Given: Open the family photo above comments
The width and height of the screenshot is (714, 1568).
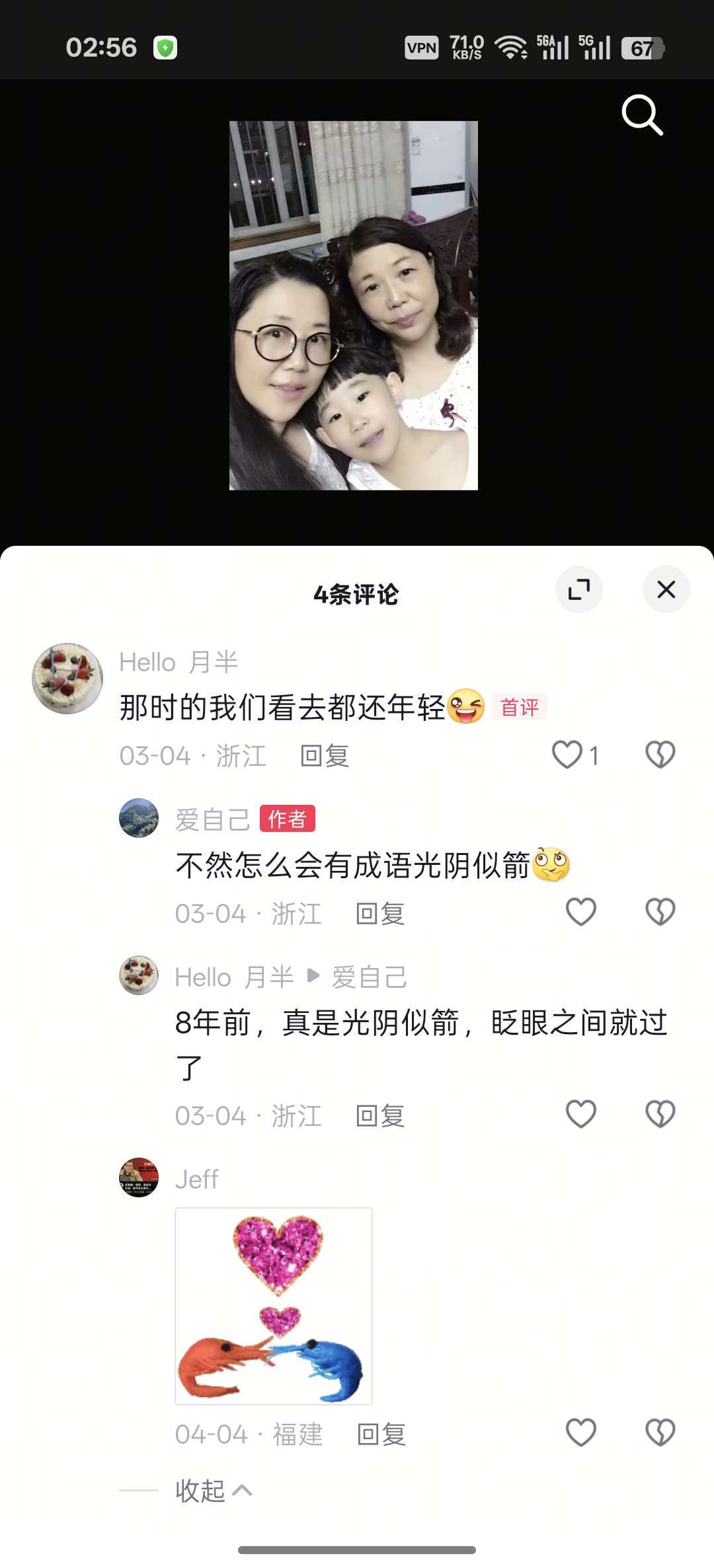Looking at the screenshot, I should (x=354, y=305).
